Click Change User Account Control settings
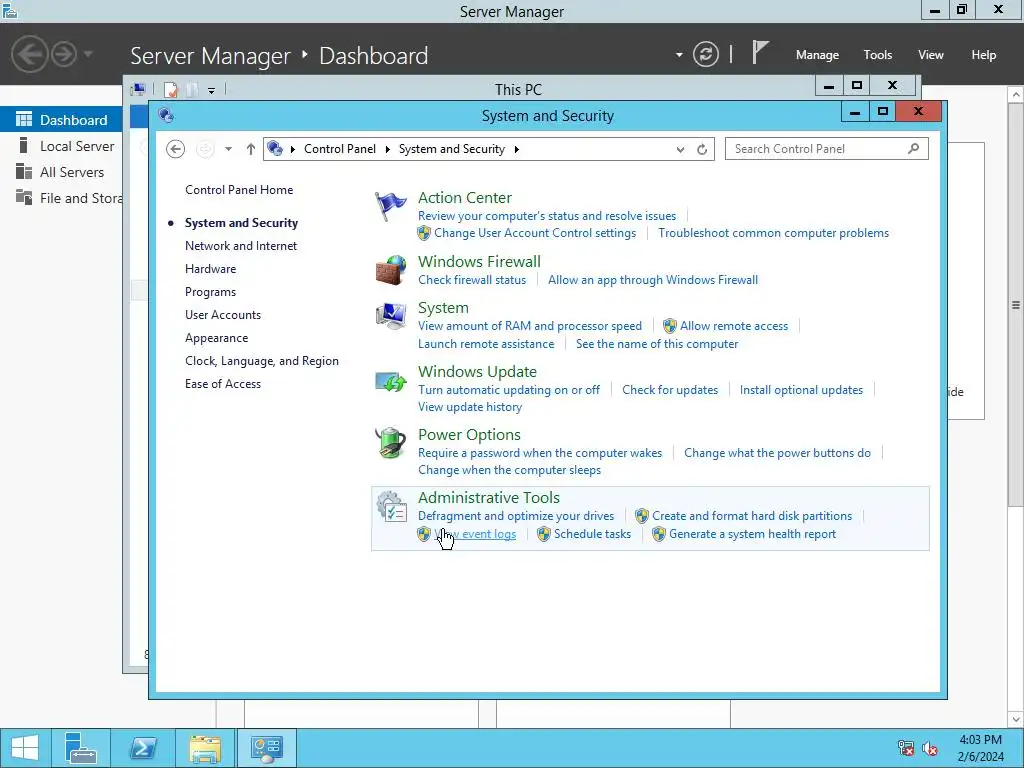Image resolution: width=1024 pixels, height=768 pixels. click(x=535, y=233)
